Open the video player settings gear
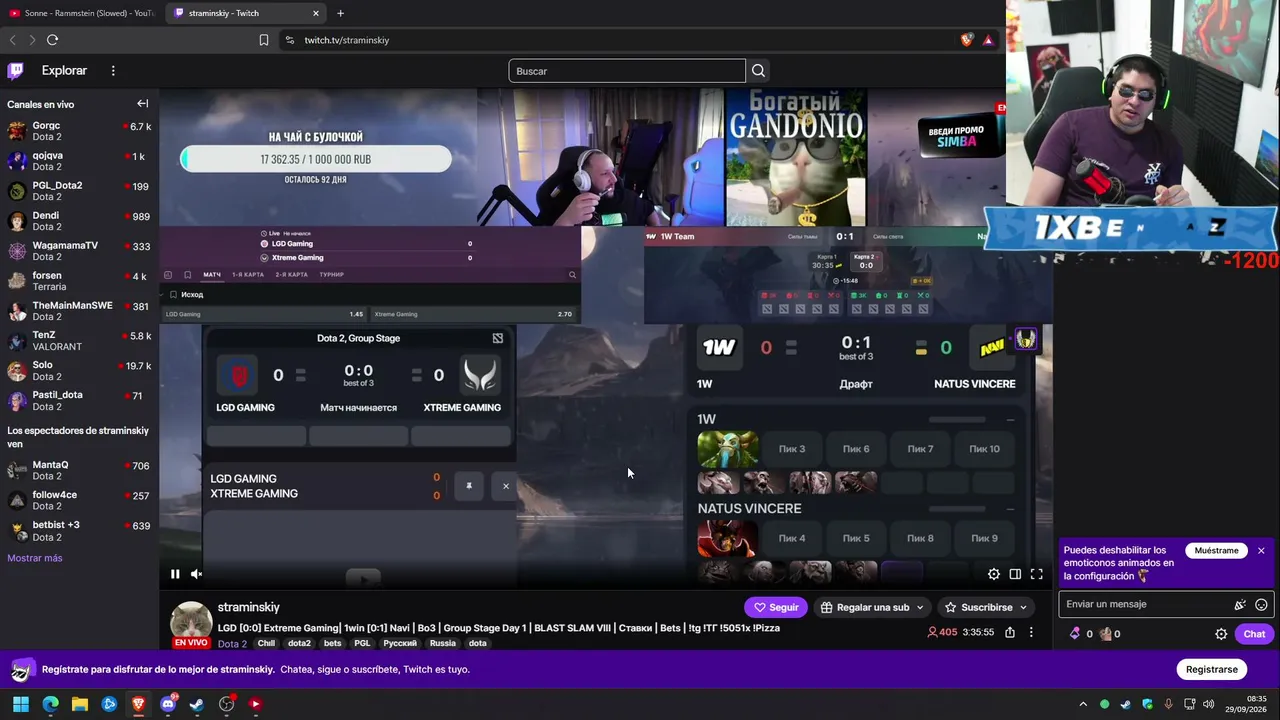Viewport: 1280px width, 720px height. pos(993,574)
